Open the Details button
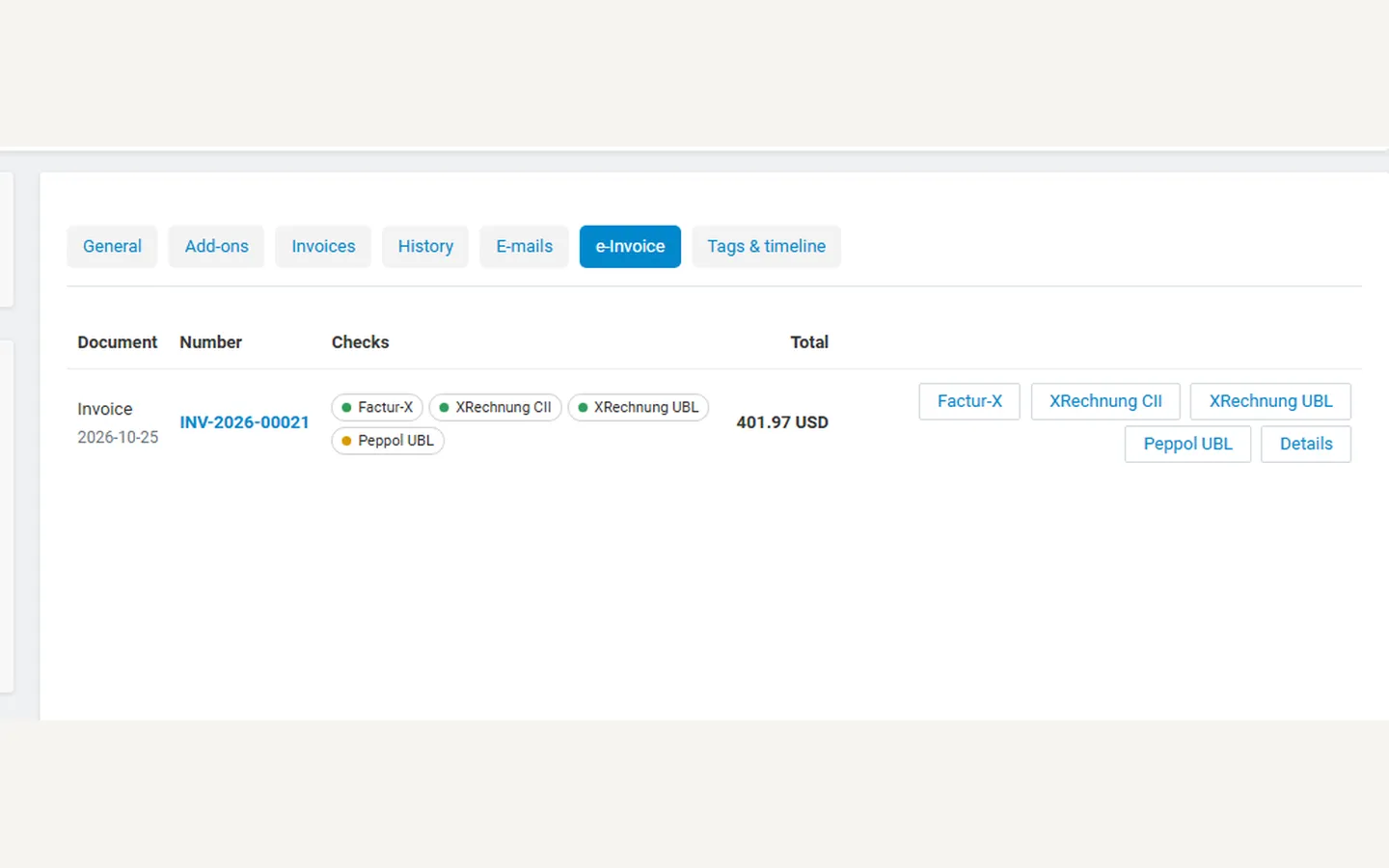This screenshot has width=1389, height=868. coord(1306,444)
